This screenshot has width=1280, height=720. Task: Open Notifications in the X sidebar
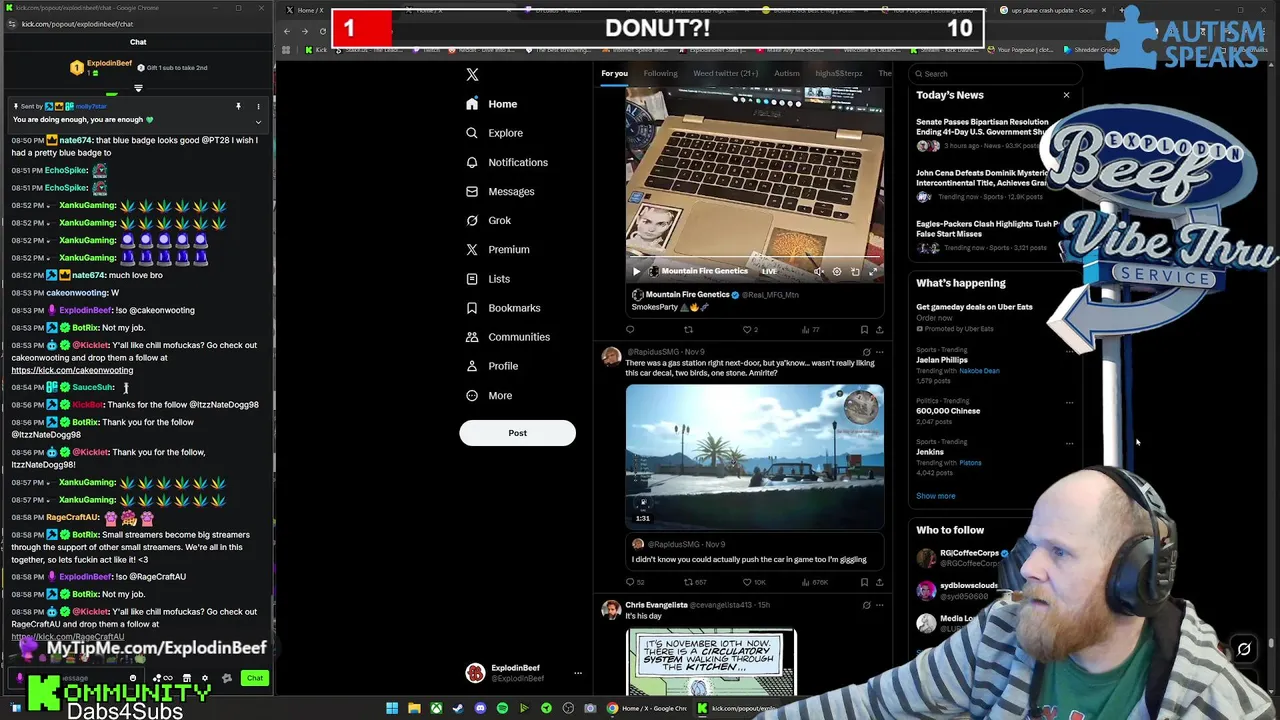click(507, 162)
